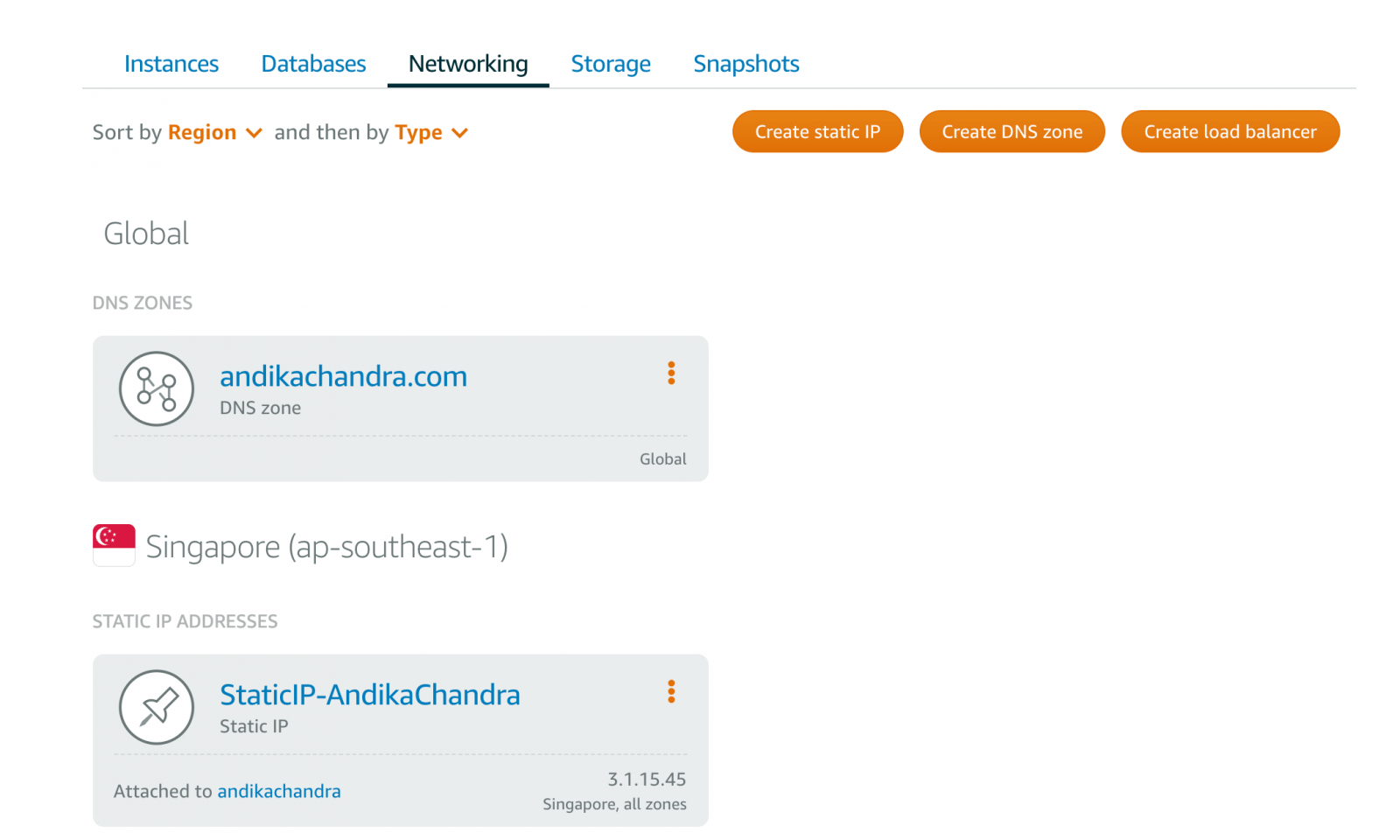1400x840 pixels.
Task: Click the Create DNS zone button
Action: [x=1012, y=131]
